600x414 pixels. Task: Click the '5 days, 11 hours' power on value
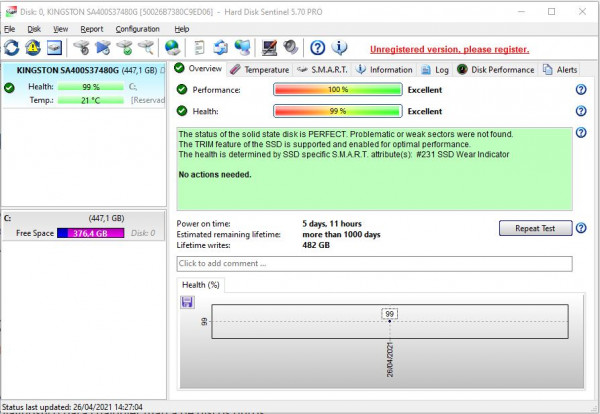[x=332, y=223]
